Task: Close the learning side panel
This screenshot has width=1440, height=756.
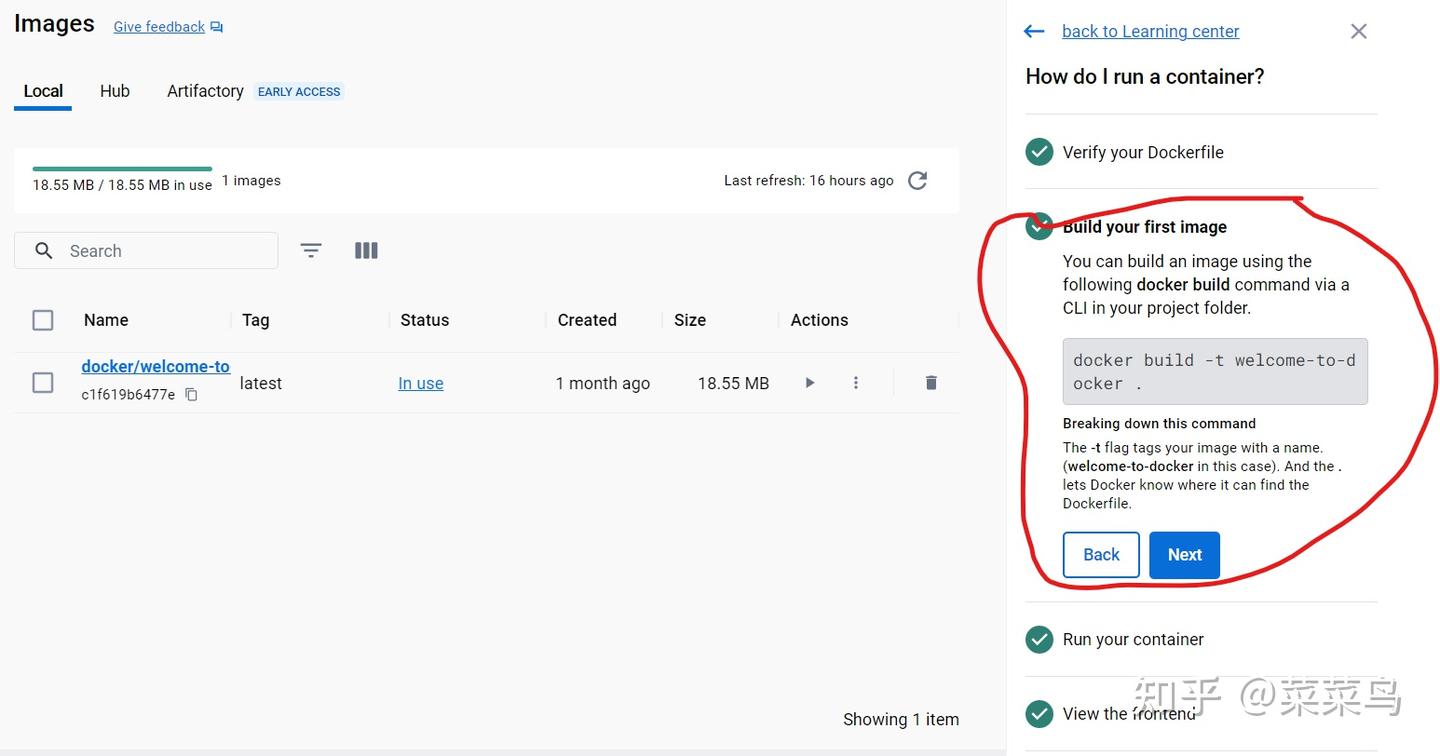Action: [1358, 32]
